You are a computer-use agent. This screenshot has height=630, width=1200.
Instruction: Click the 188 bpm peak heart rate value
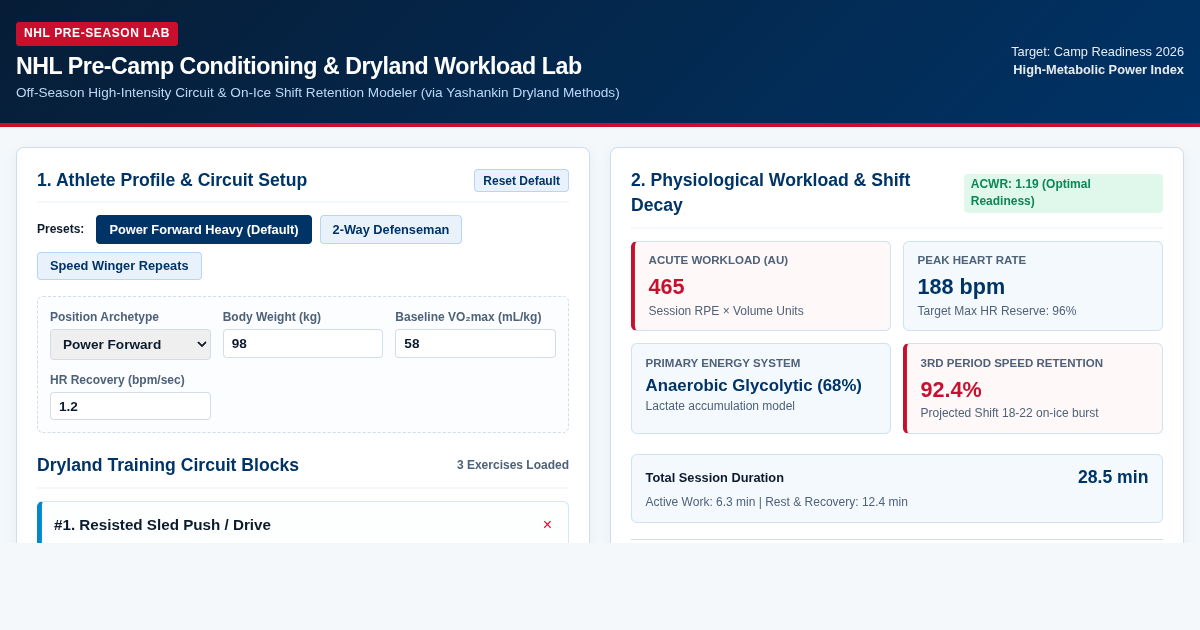pos(961,287)
